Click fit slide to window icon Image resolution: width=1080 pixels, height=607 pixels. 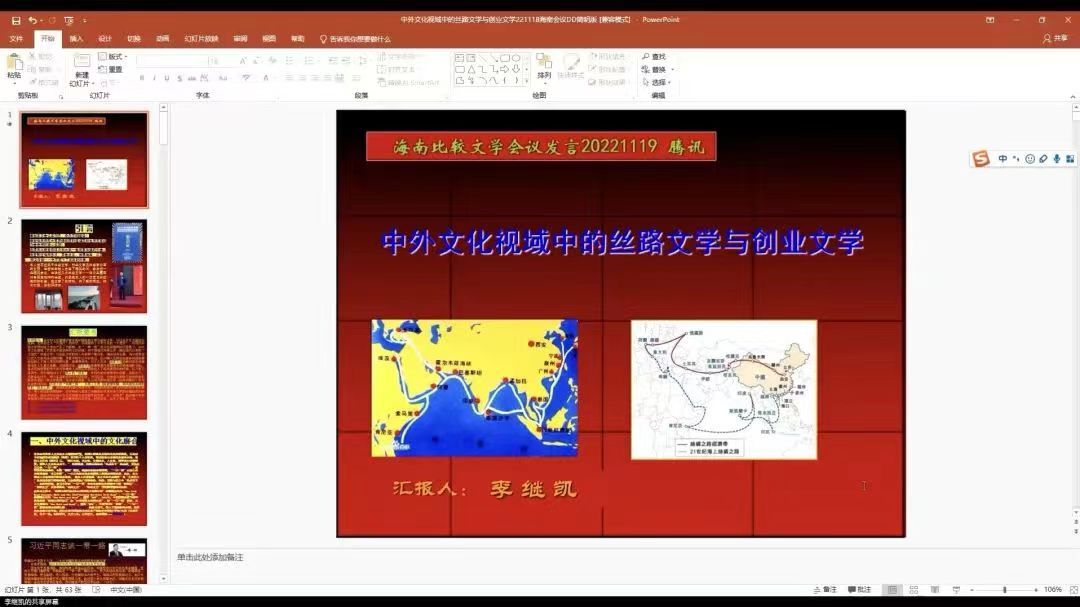(1071, 590)
